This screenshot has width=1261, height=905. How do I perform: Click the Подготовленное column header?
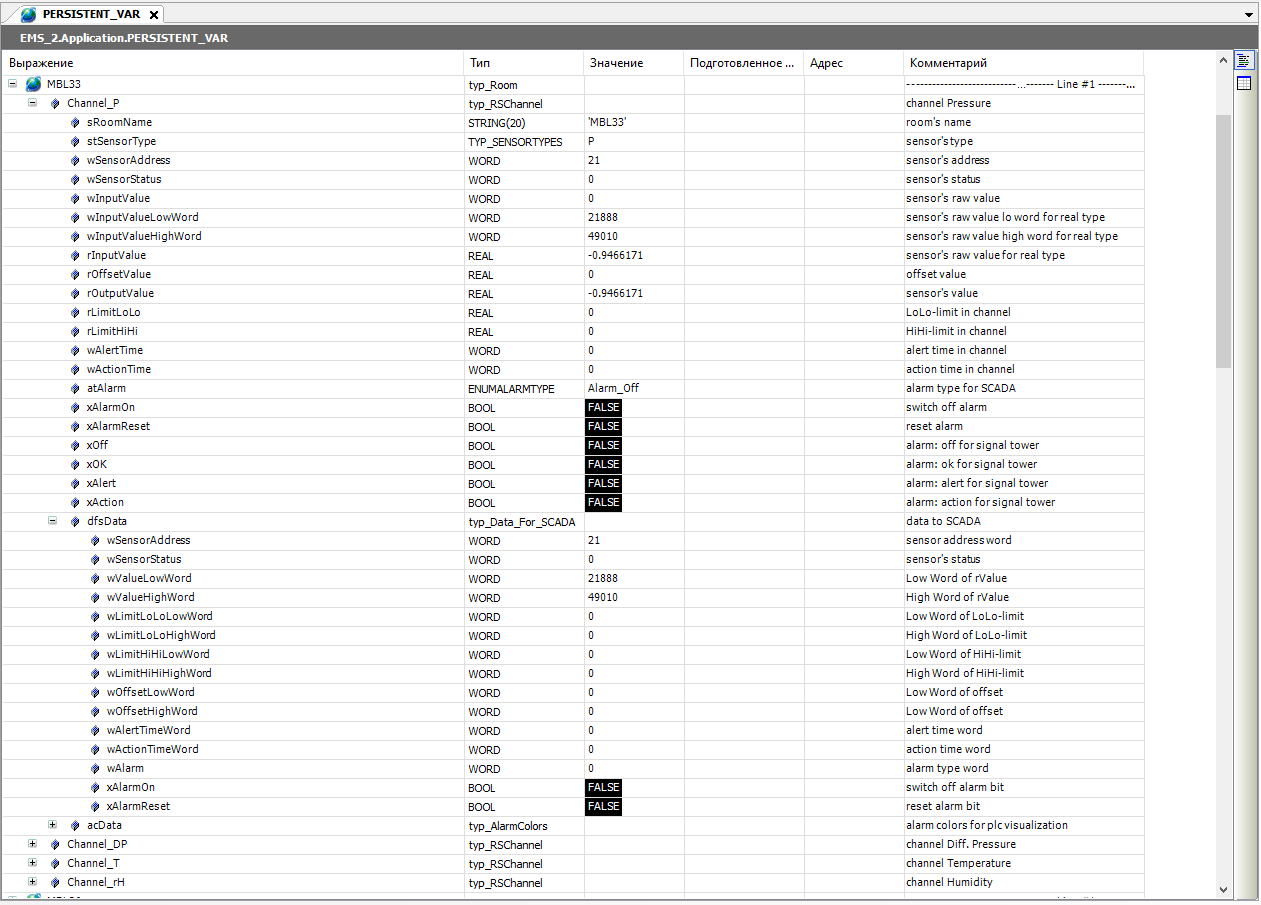point(743,63)
